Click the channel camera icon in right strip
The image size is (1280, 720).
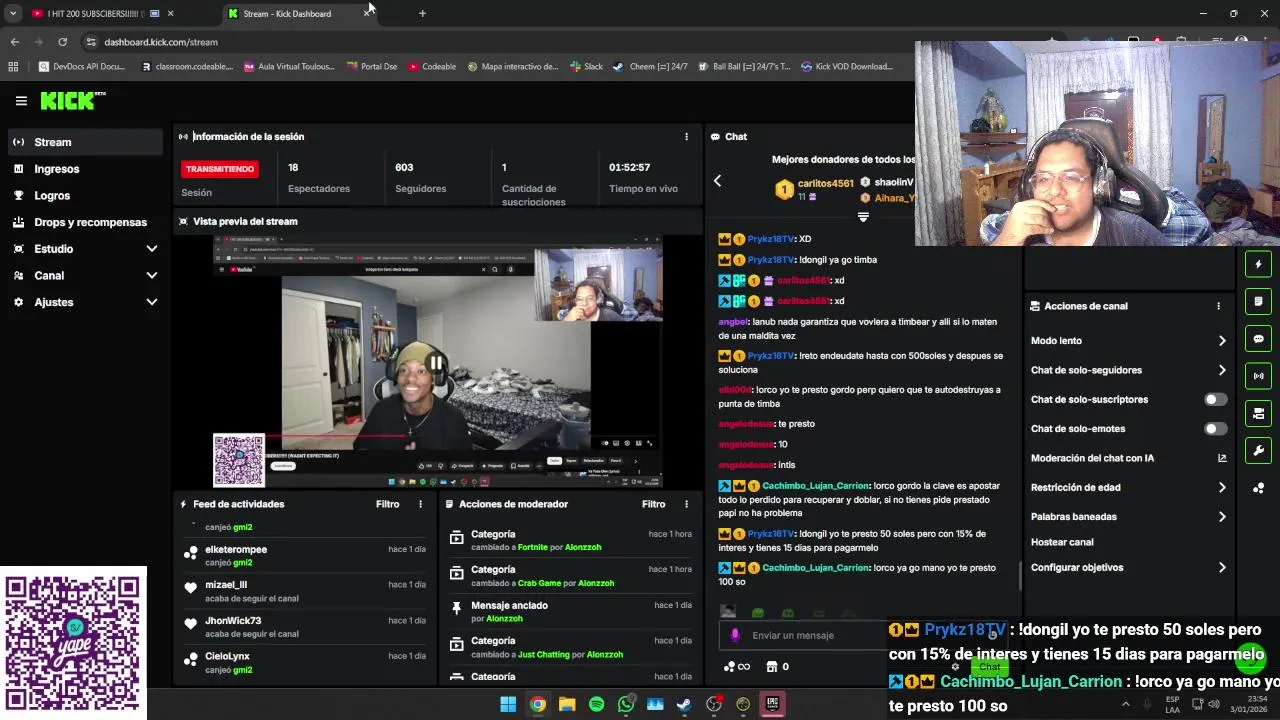click(1258, 413)
